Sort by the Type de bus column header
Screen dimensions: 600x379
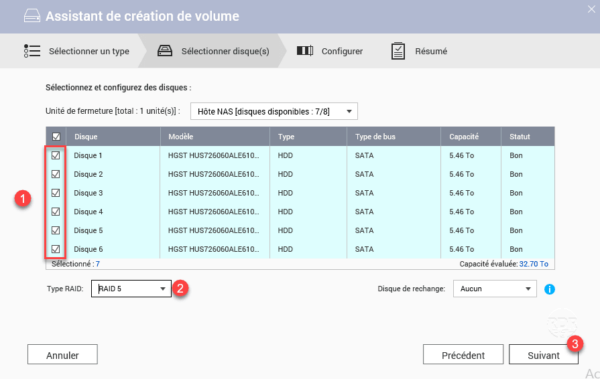(x=393, y=137)
